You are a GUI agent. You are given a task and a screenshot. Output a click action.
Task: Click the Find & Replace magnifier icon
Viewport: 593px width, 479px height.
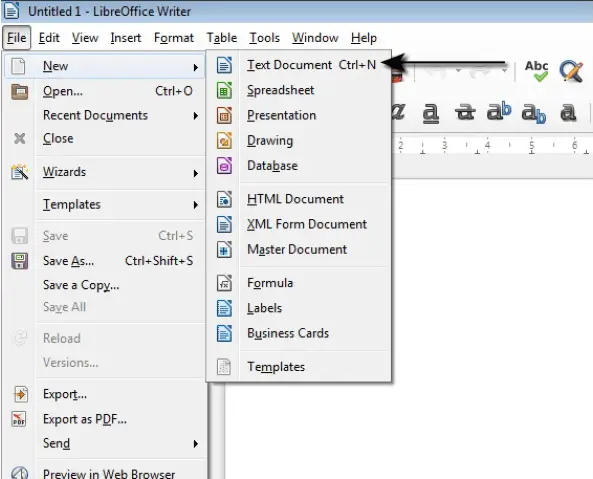point(571,71)
